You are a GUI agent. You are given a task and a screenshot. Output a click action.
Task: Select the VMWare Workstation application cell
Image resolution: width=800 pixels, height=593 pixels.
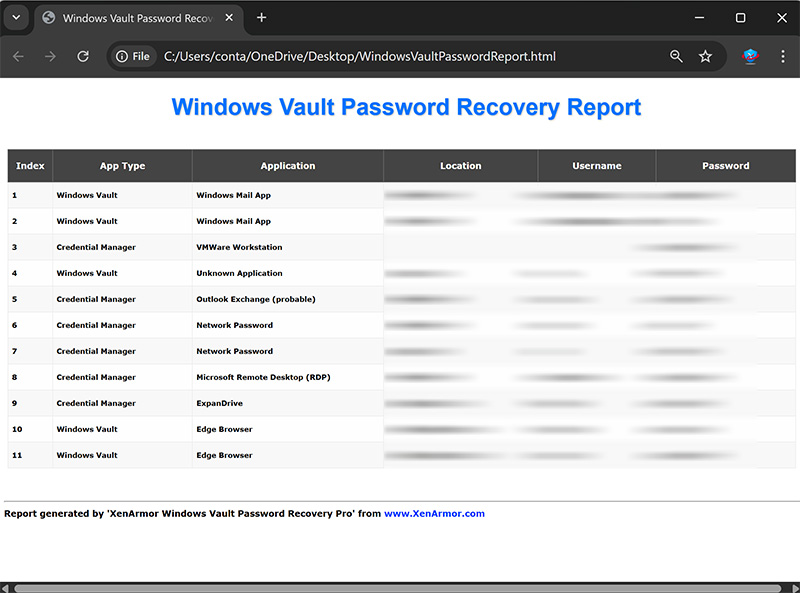click(240, 247)
